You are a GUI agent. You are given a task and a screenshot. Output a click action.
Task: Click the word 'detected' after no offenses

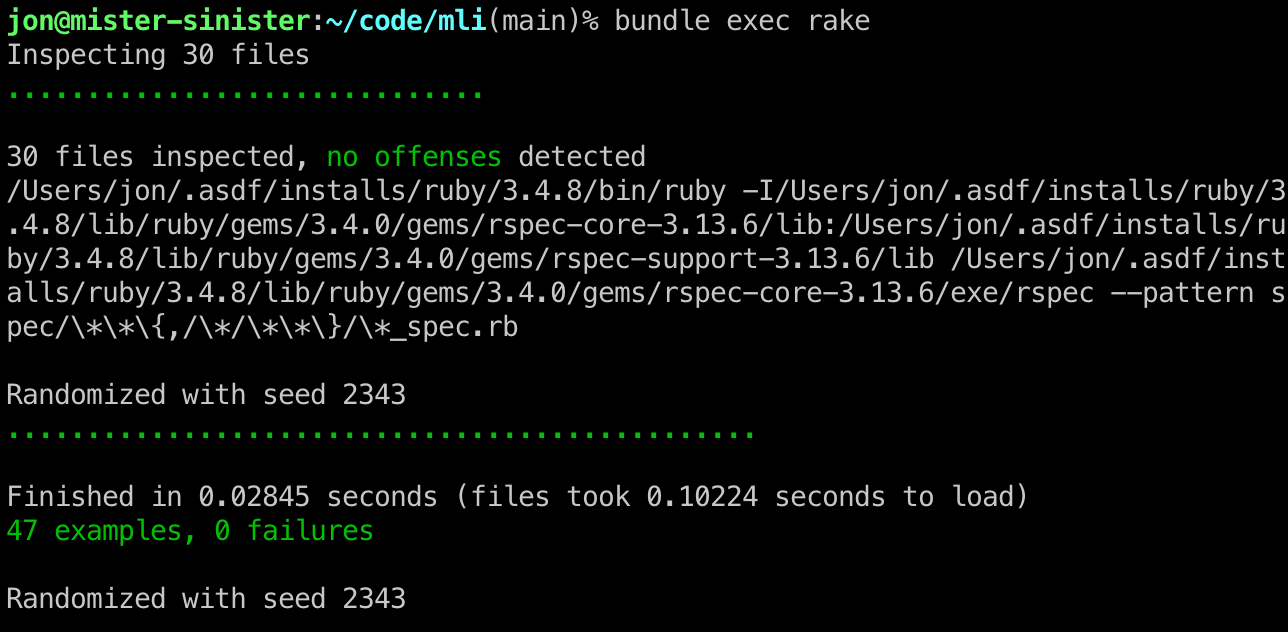click(x=582, y=157)
